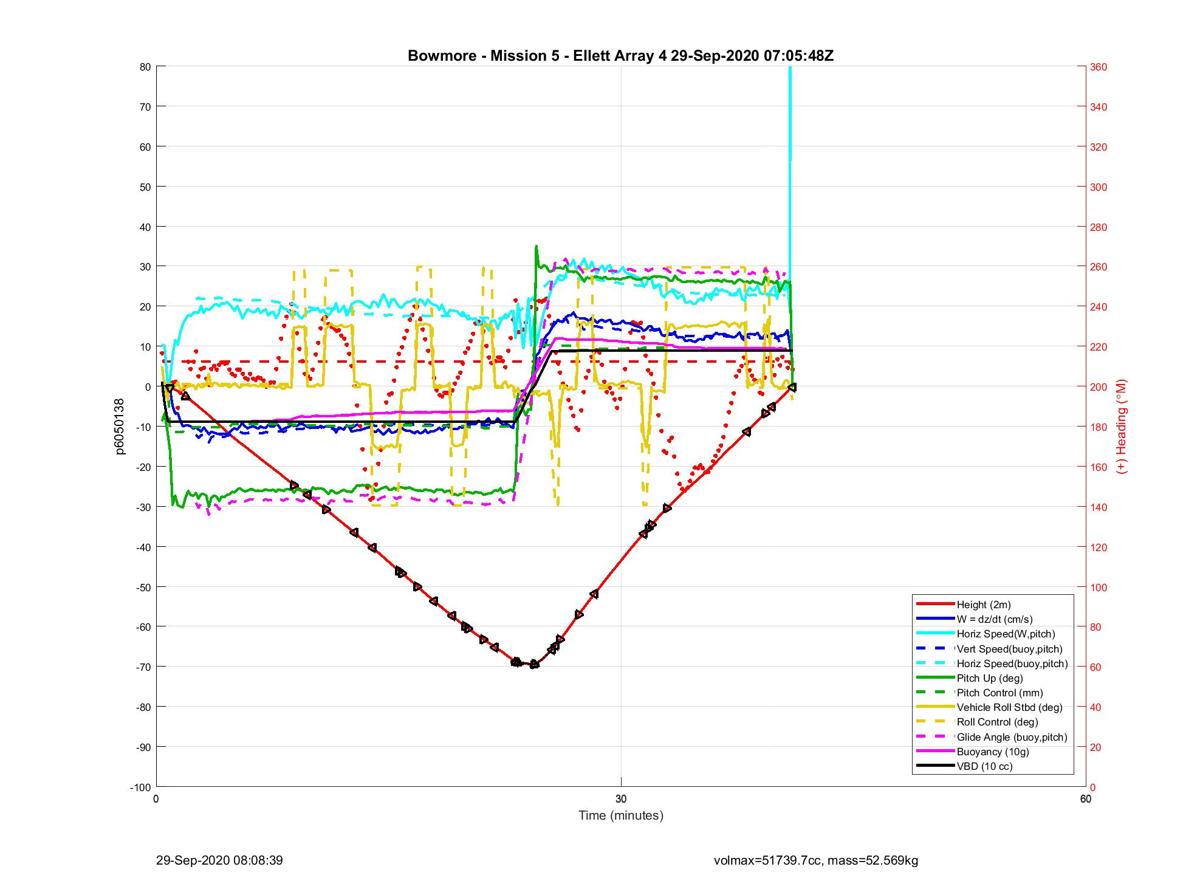Click right heading axis tick '120'

1098,547
